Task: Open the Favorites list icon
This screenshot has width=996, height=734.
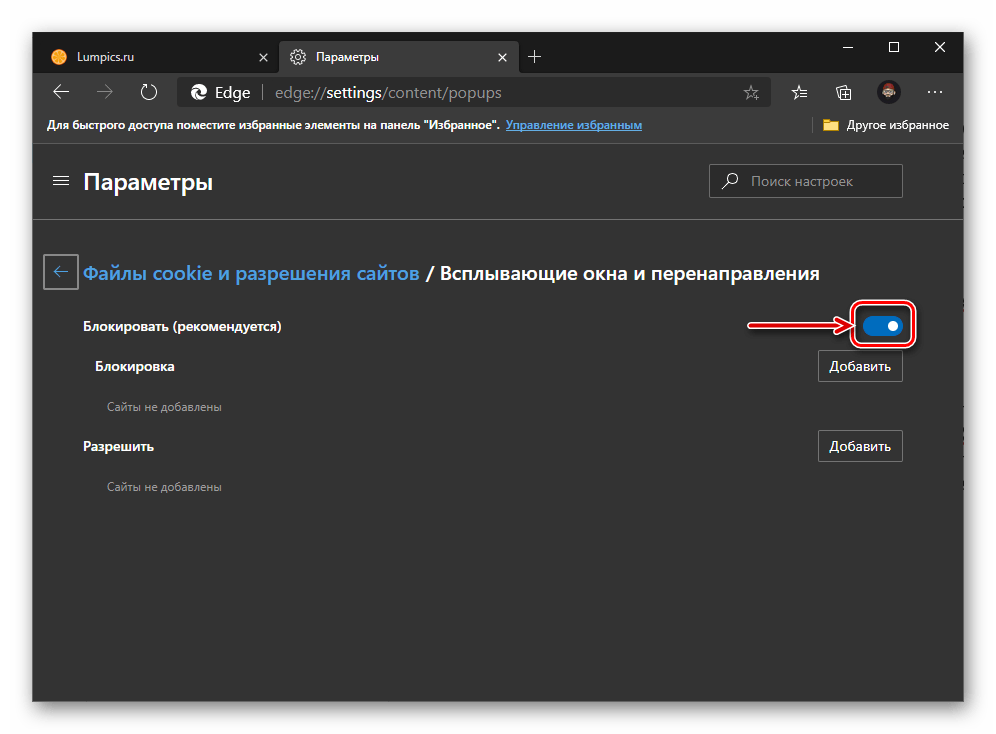Action: pyautogui.click(x=800, y=93)
